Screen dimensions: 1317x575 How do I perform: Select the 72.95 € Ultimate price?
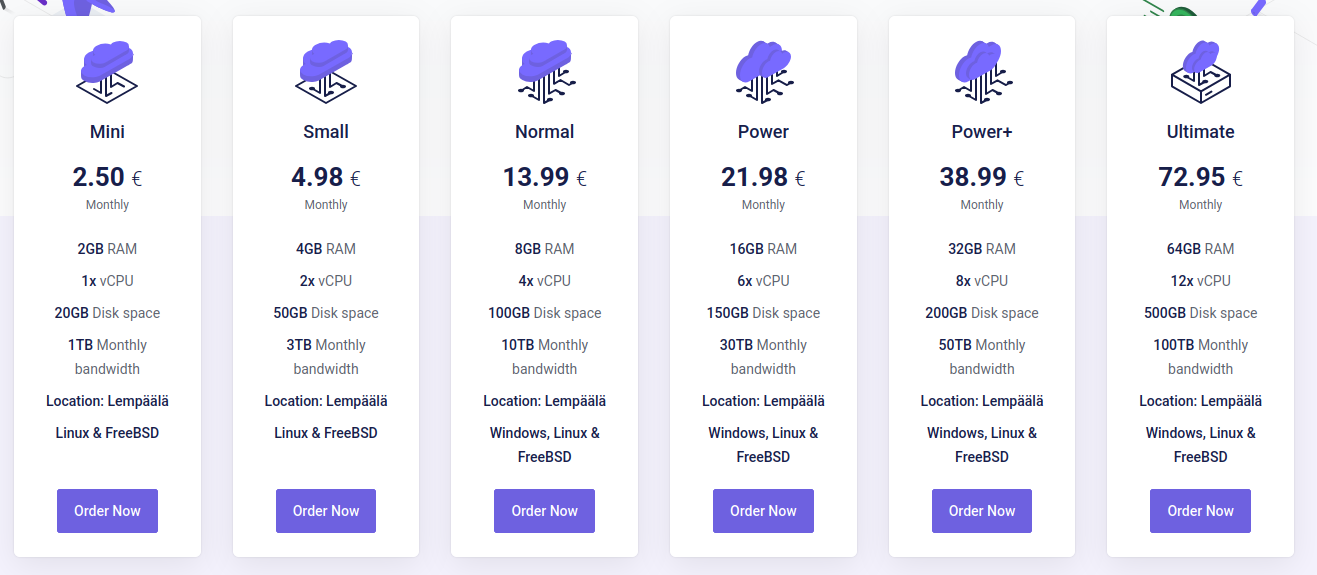coord(1200,177)
